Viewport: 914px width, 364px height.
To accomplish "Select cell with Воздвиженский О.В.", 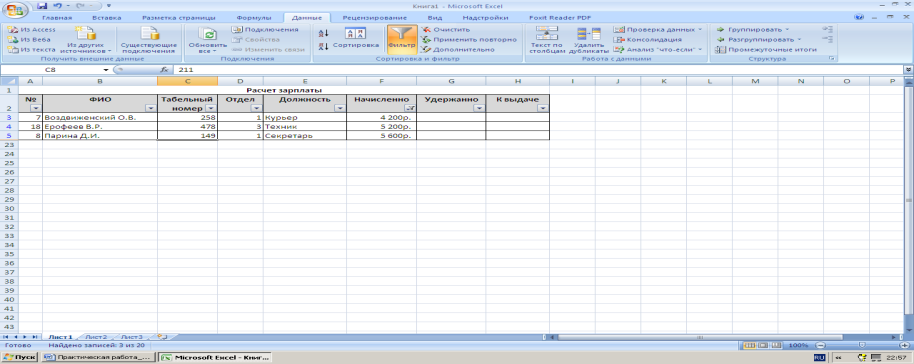I will point(100,117).
